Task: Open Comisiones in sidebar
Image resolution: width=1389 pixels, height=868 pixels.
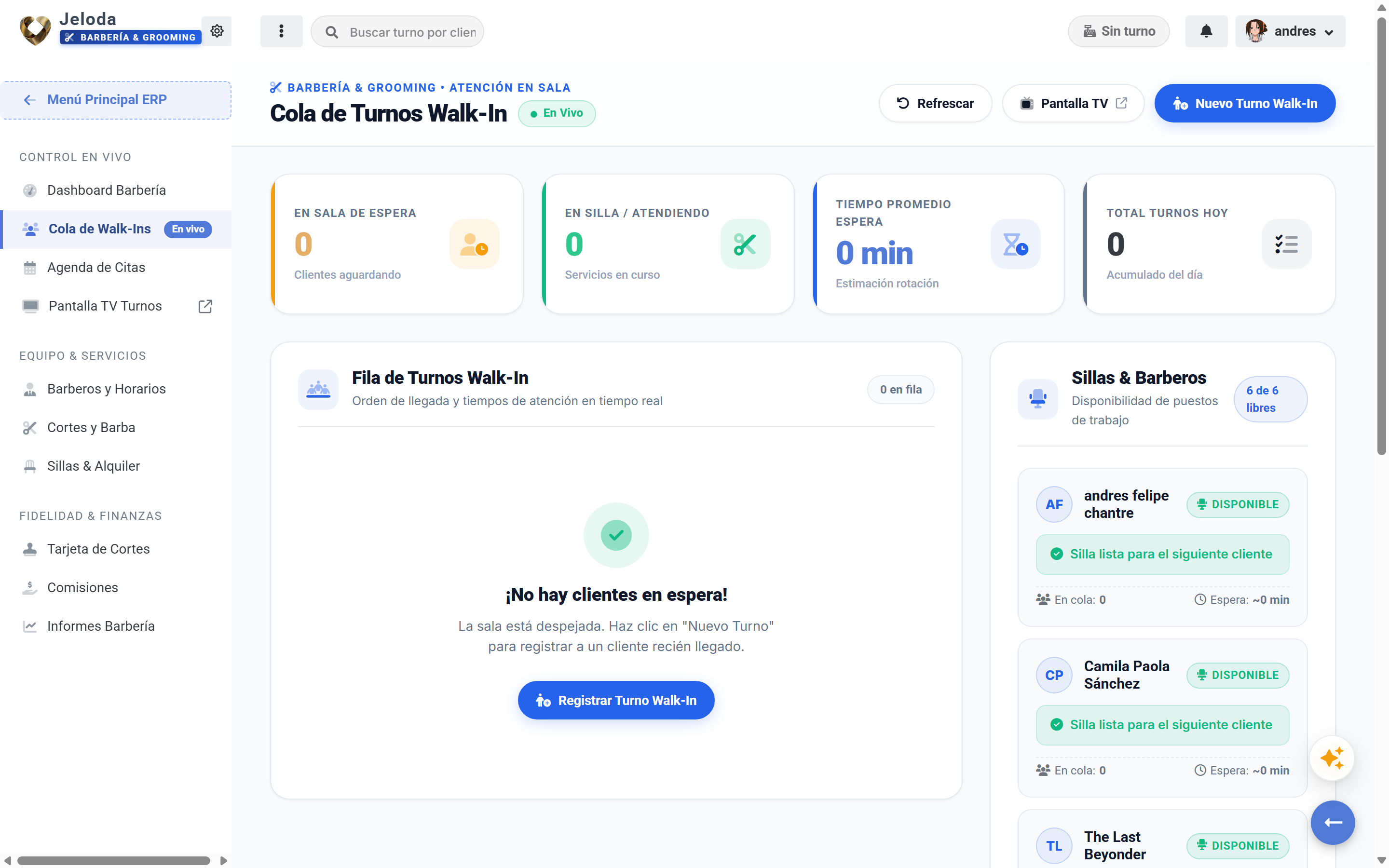Action: pyautogui.click(x=117, y=588)
